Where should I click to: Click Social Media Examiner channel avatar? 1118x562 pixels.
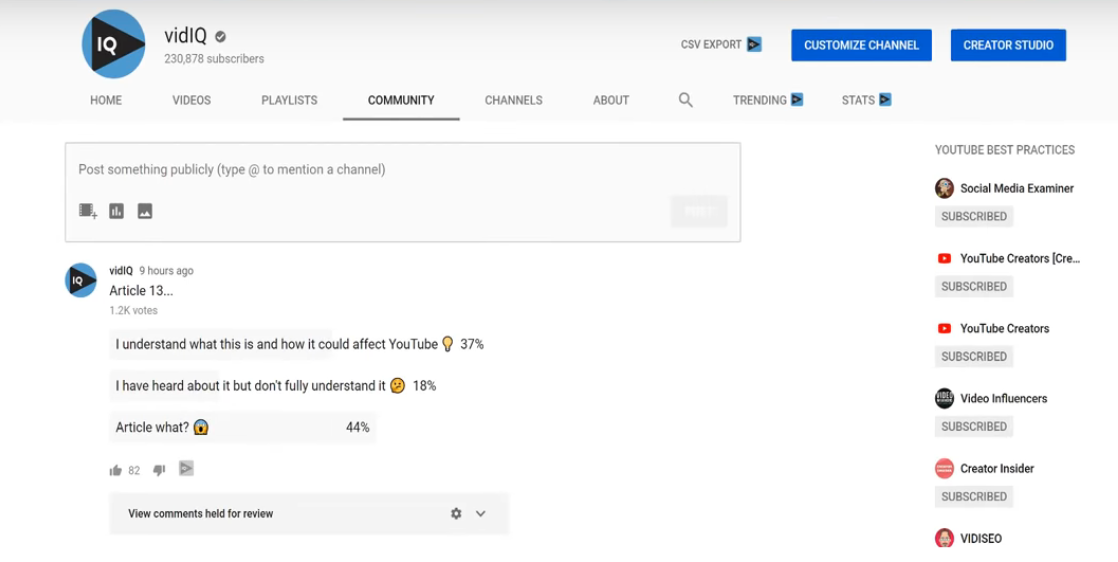pos(944,188)
